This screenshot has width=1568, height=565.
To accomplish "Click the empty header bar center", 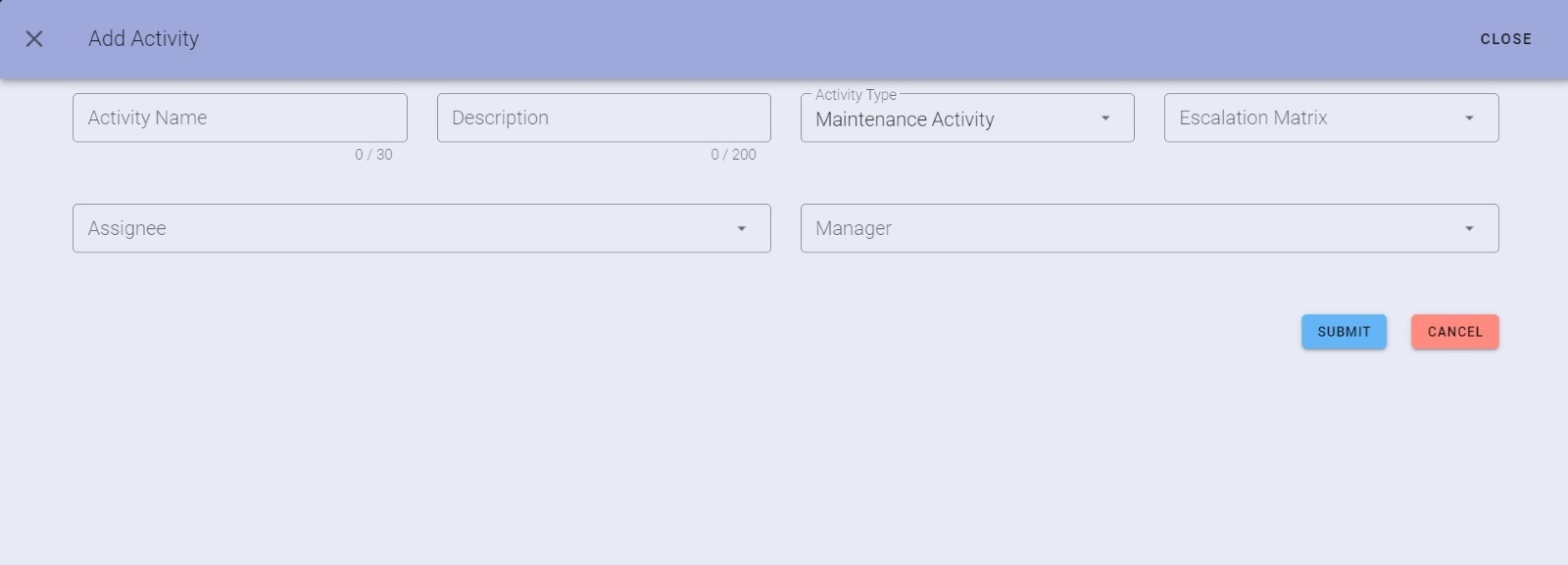I will click(784, 39).
